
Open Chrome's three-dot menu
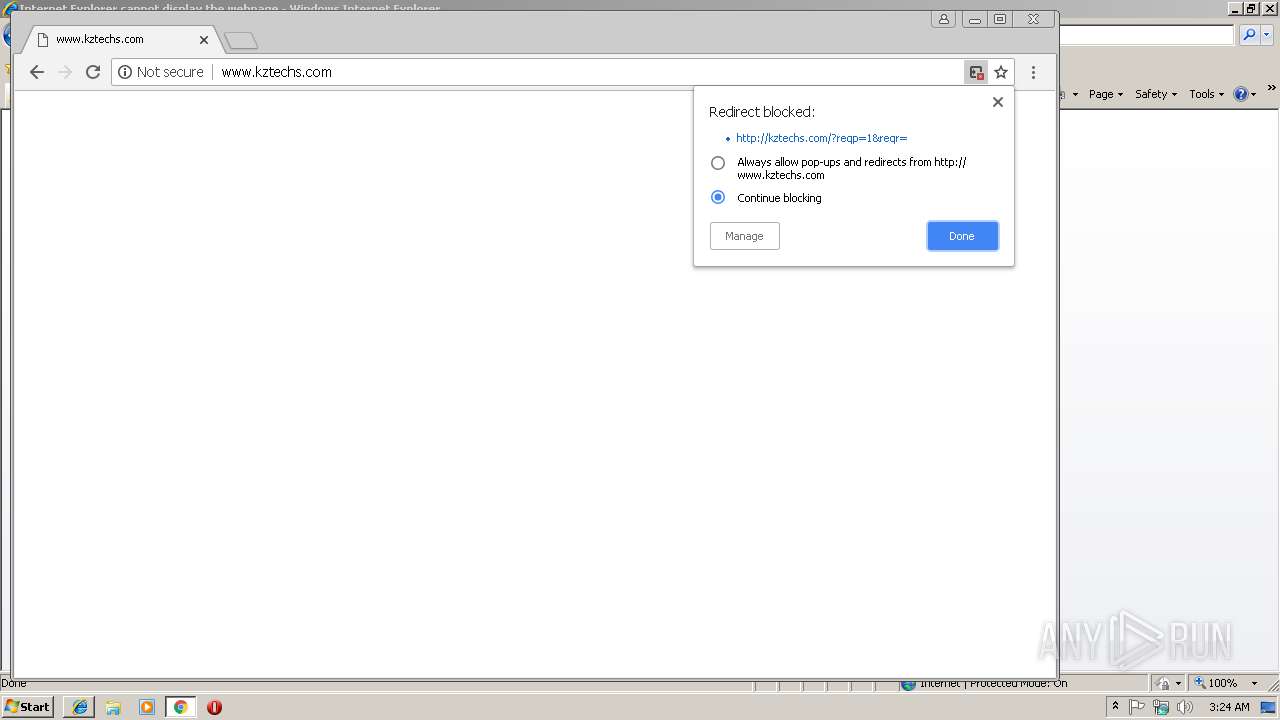pos(1033,72)
